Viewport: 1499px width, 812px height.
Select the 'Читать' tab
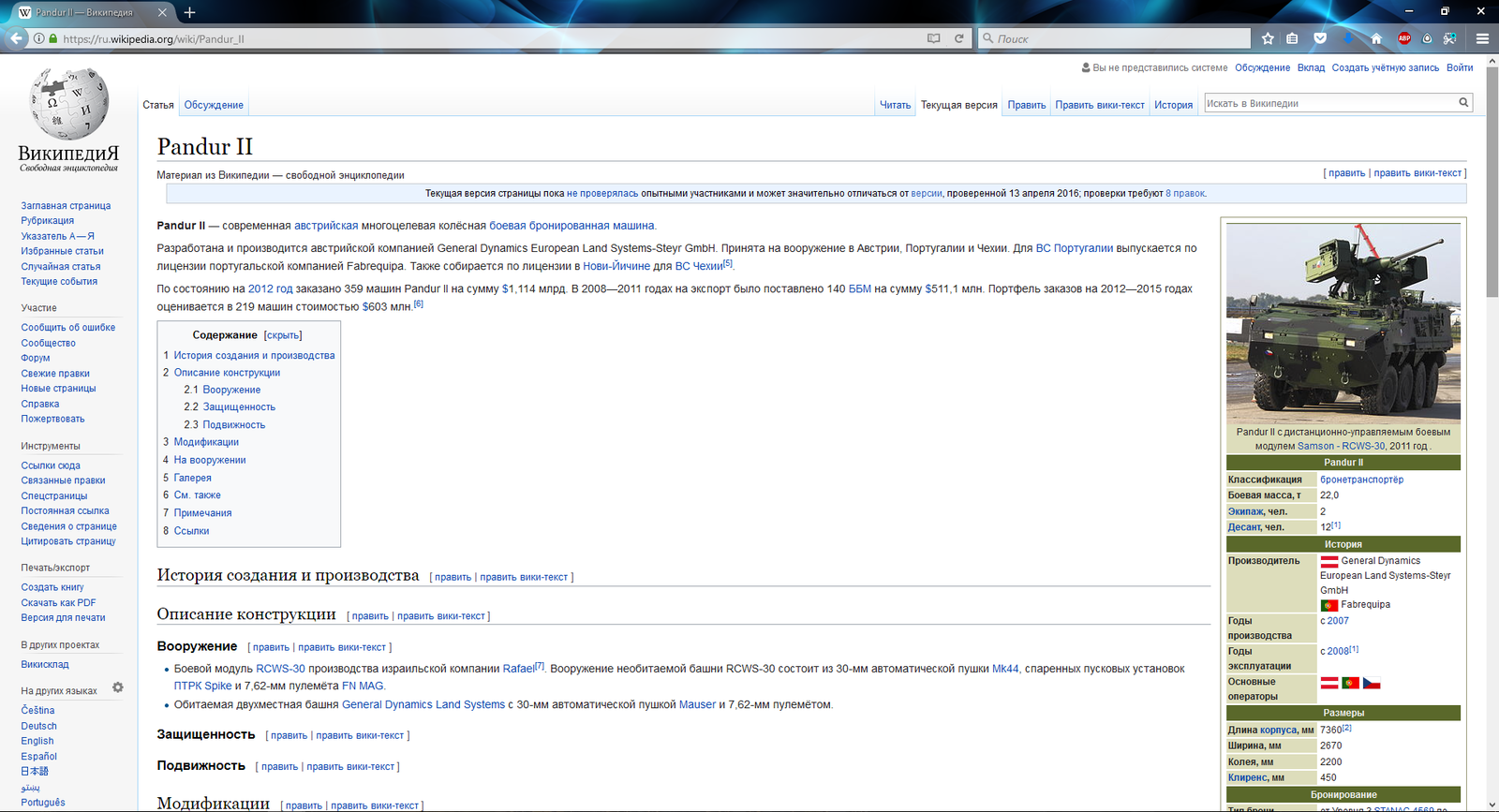pyautogui.click(x=895, y=105)
